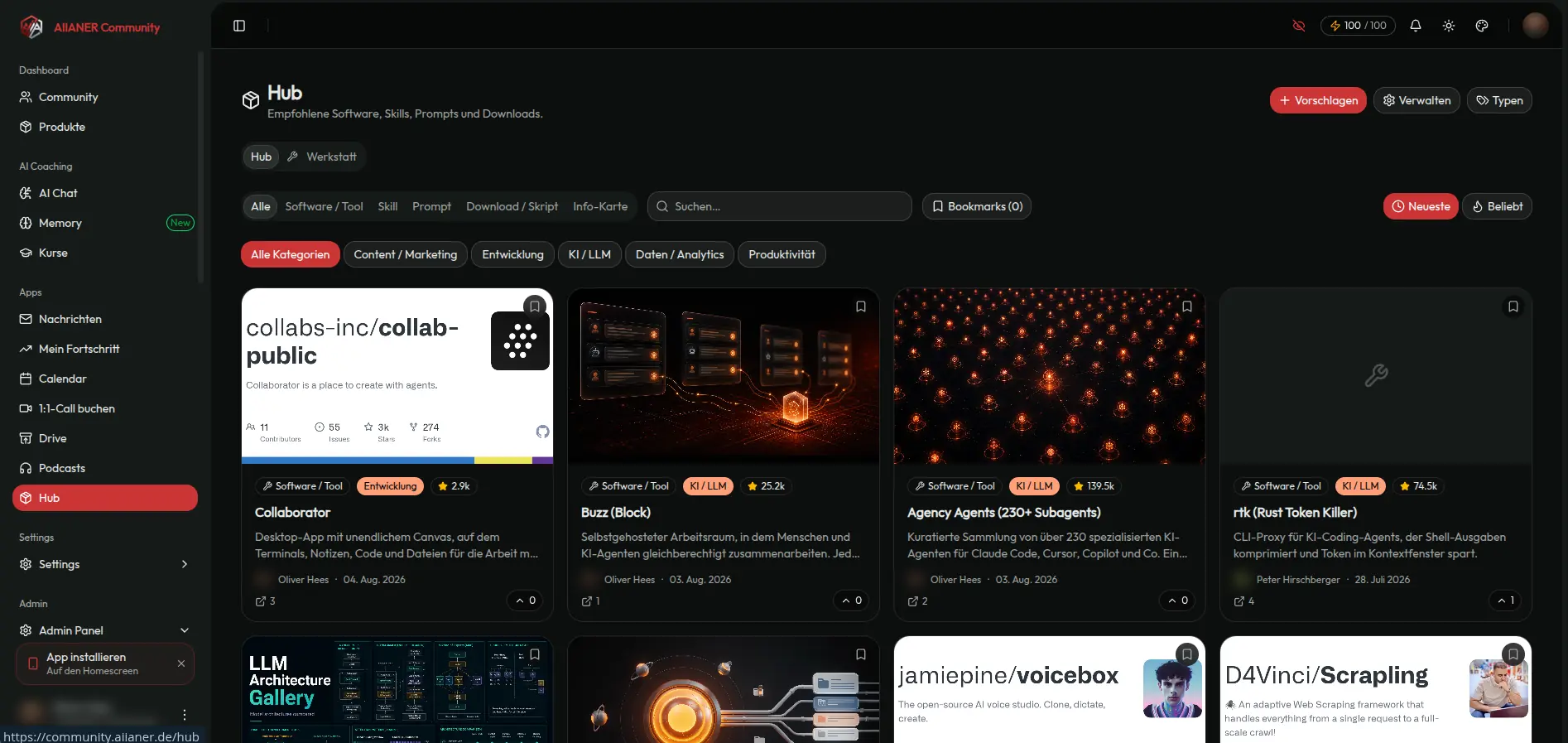Open Produkte in sidebar
This screenshot has width=1568, height=743.
[105, 127]
